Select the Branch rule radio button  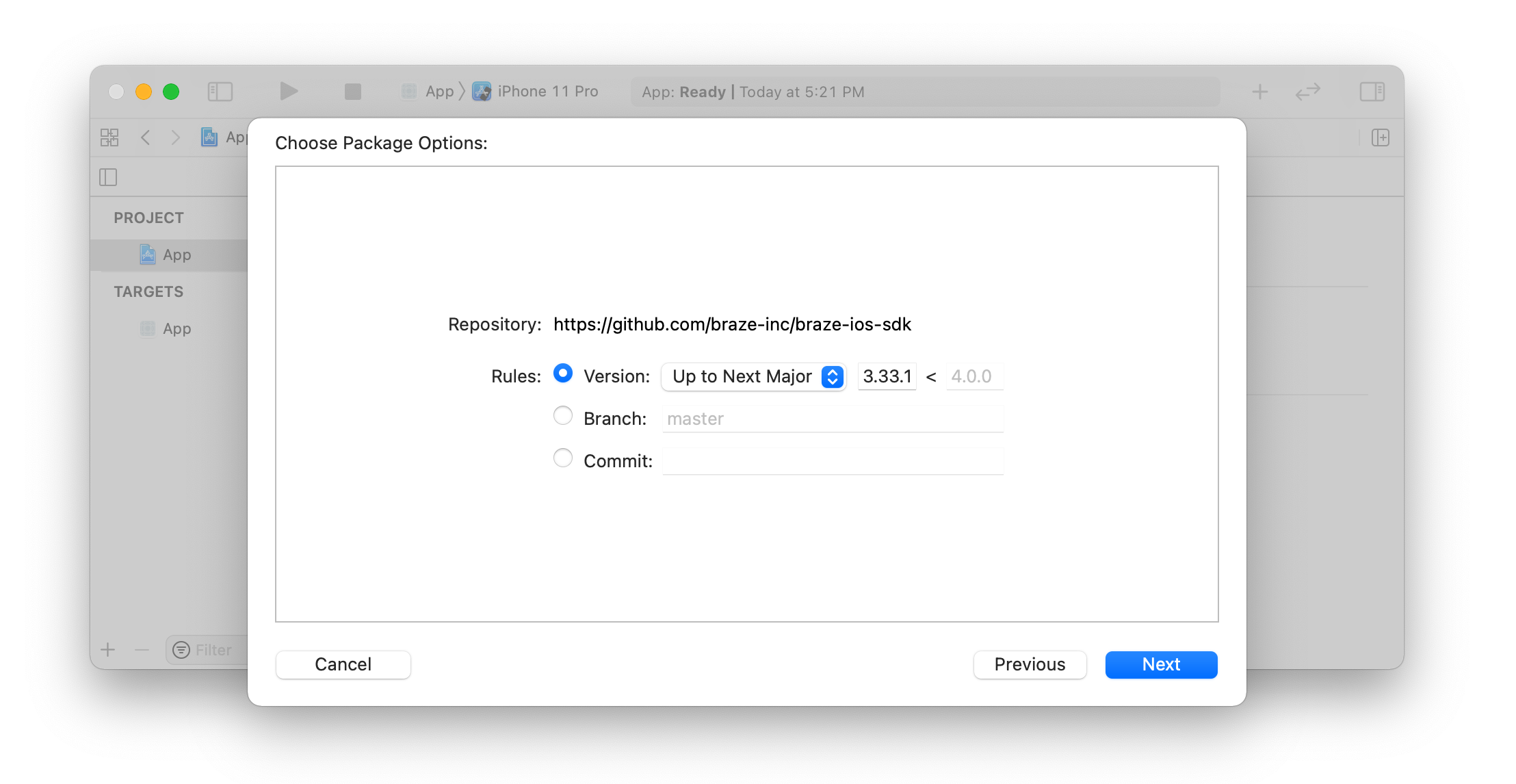pyautogui.click(x=563, y=416)
